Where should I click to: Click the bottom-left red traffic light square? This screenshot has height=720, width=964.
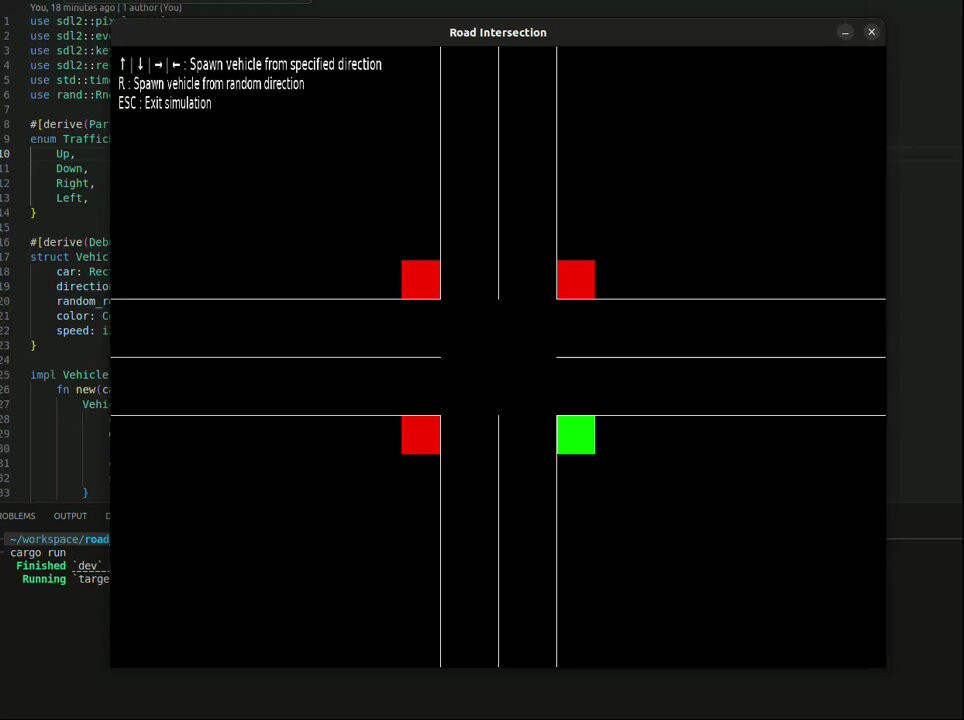(421, 435)
